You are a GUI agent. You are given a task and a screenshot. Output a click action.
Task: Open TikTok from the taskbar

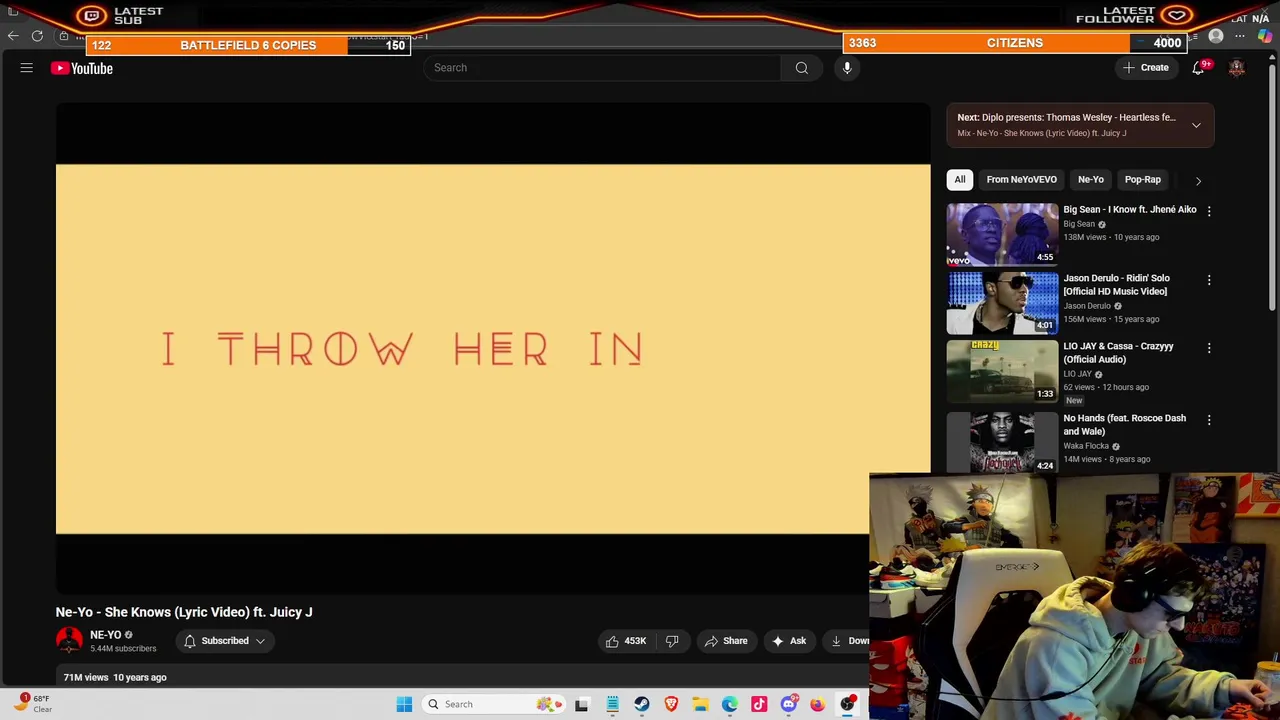(759, 704)
